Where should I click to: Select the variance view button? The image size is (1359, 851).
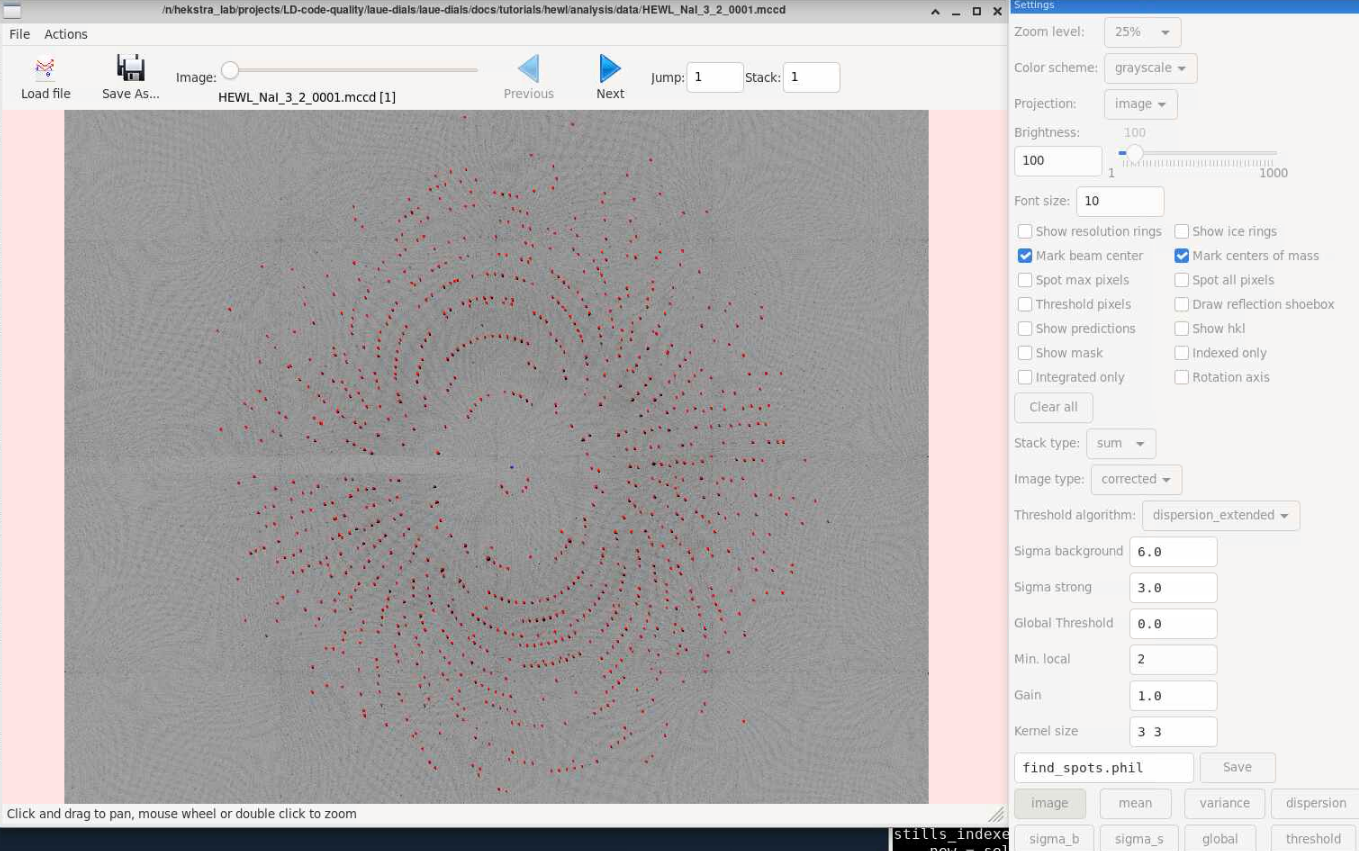[x=1224, y=803]
